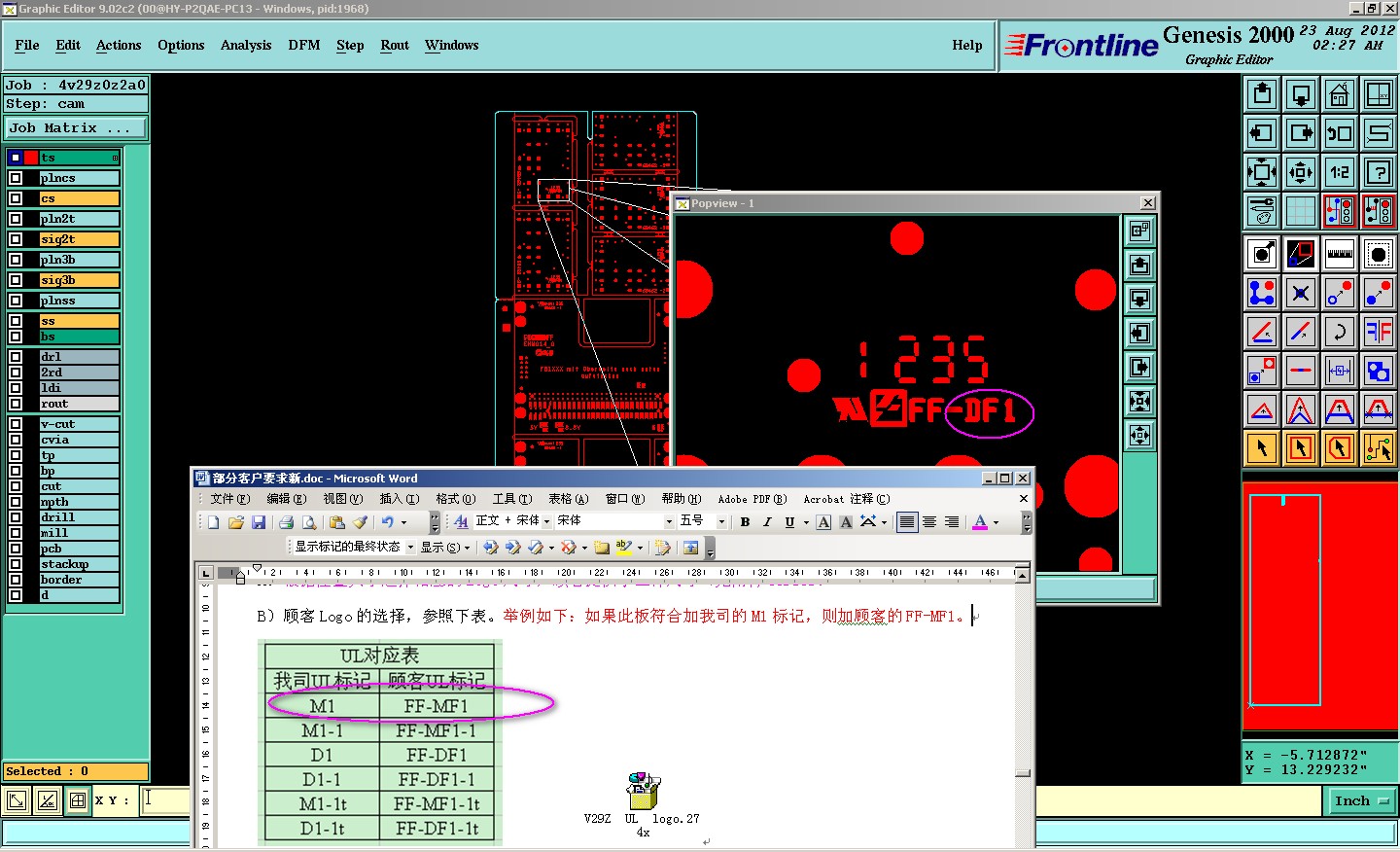
Task: Open the undo history dropdown arrow in Word
Action: point(404,522)
